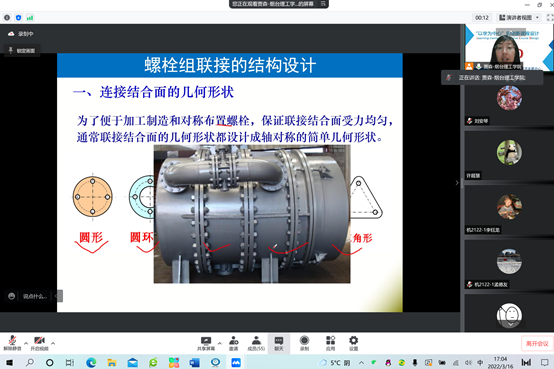Open the invite (邀请) icon
The width and height of the screenshot is (554, 369).
pyautogui.click(x=234, y=343)
